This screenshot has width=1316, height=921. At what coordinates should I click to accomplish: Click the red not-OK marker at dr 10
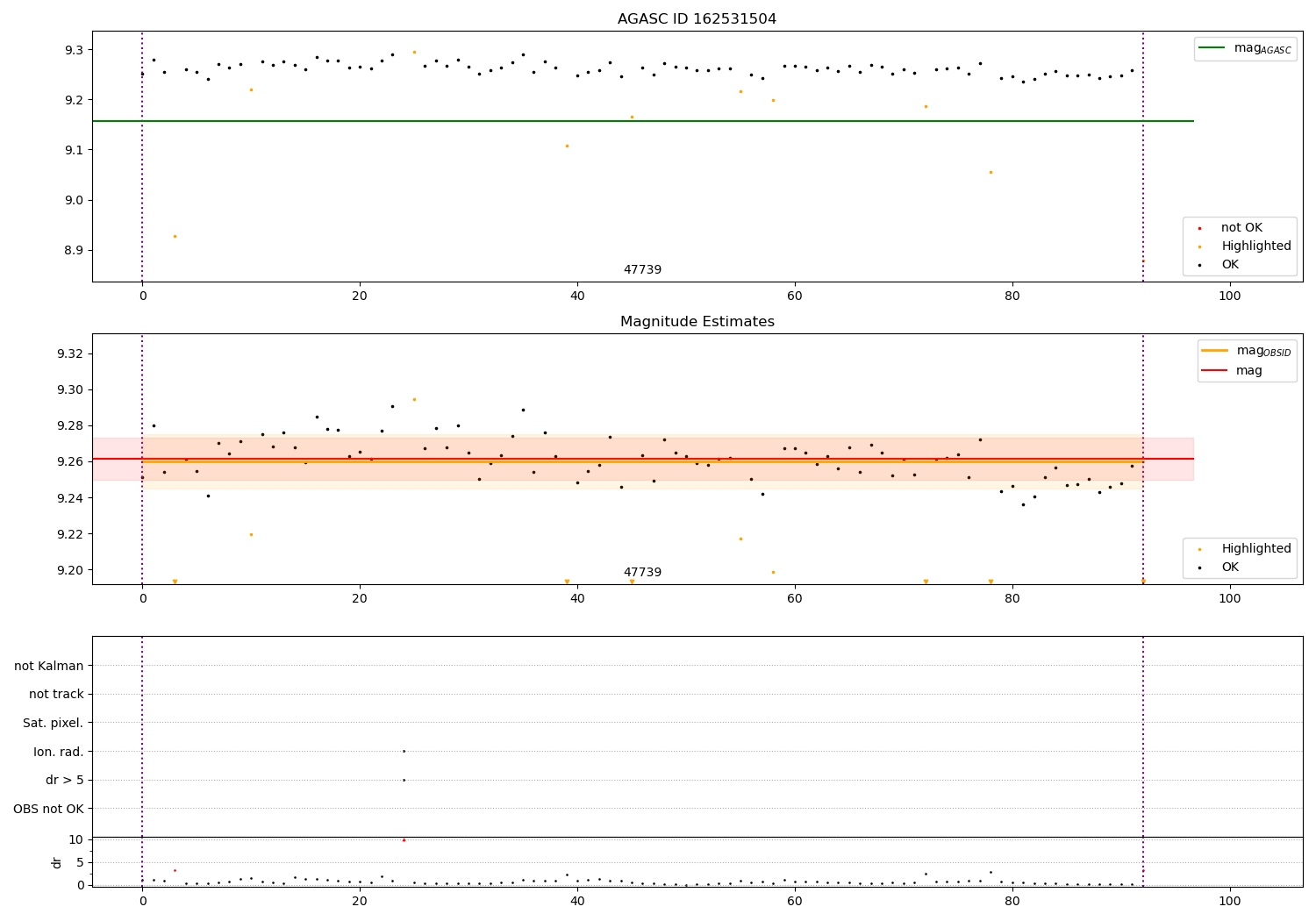pos(404,839)
